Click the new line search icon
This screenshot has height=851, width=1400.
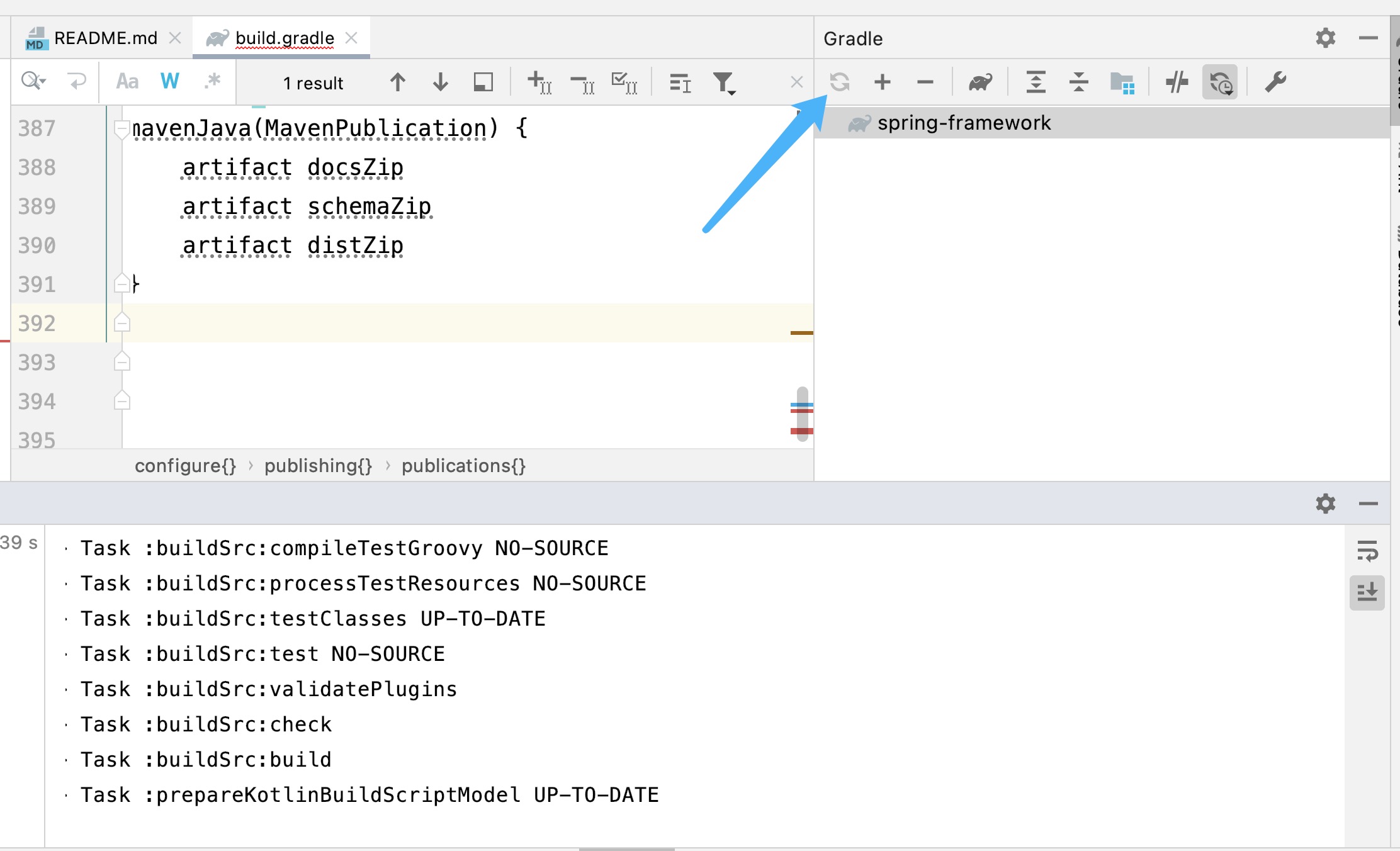point(77,81)
